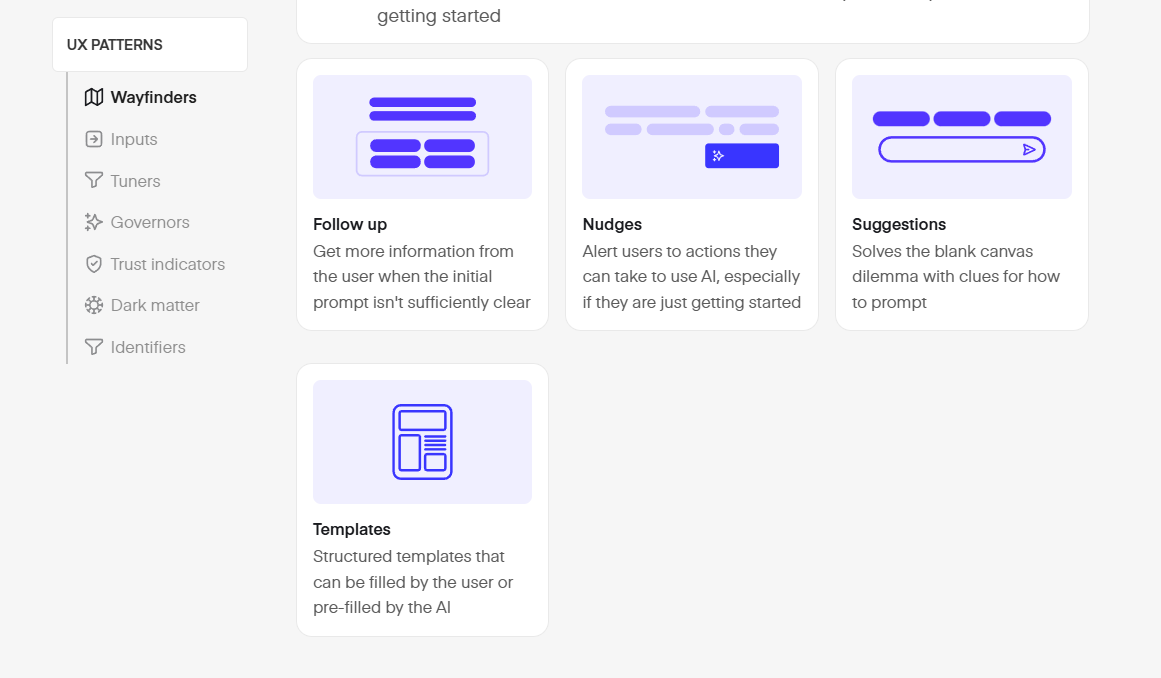Viewport: 1161px width, 678px height.
Task: Click the Dark matter wheel icon
Action: click(94, 305)
